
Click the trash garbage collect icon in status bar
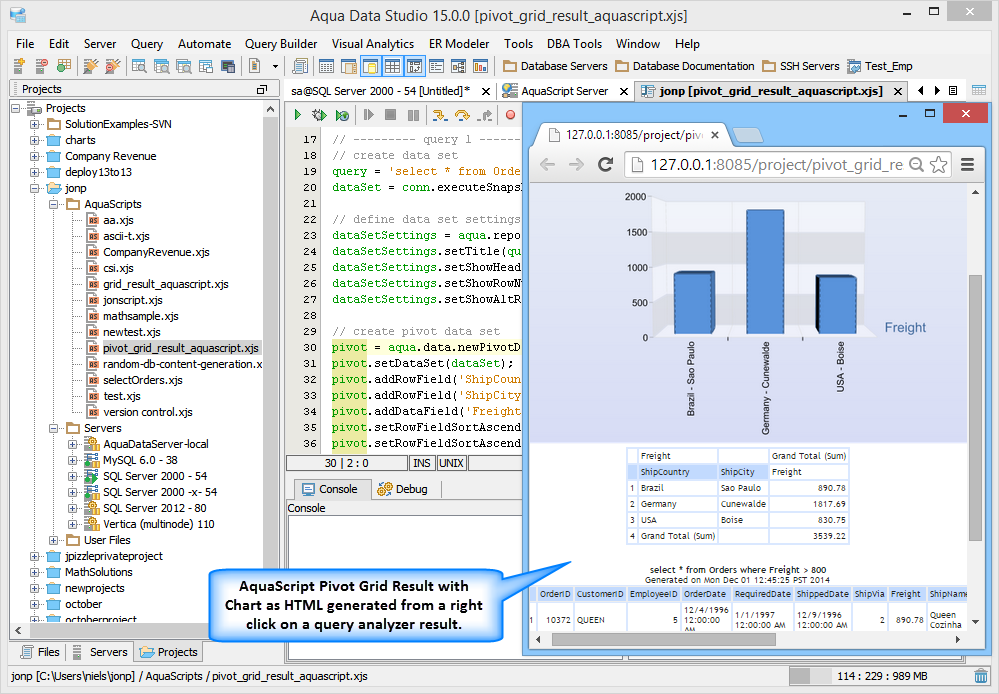(x=981, y=676)
